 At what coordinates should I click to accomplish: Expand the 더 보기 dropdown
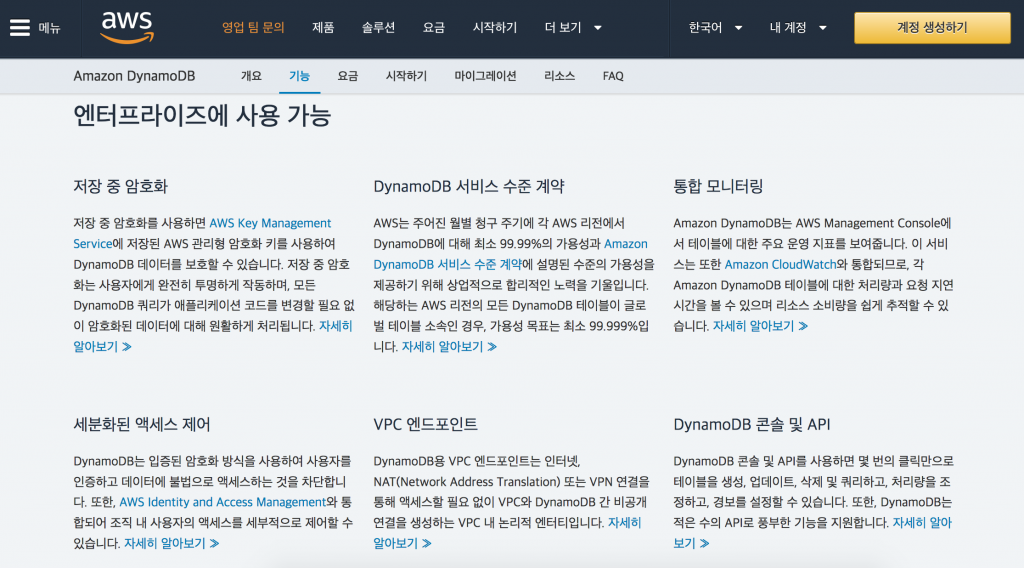click(573, 27)
